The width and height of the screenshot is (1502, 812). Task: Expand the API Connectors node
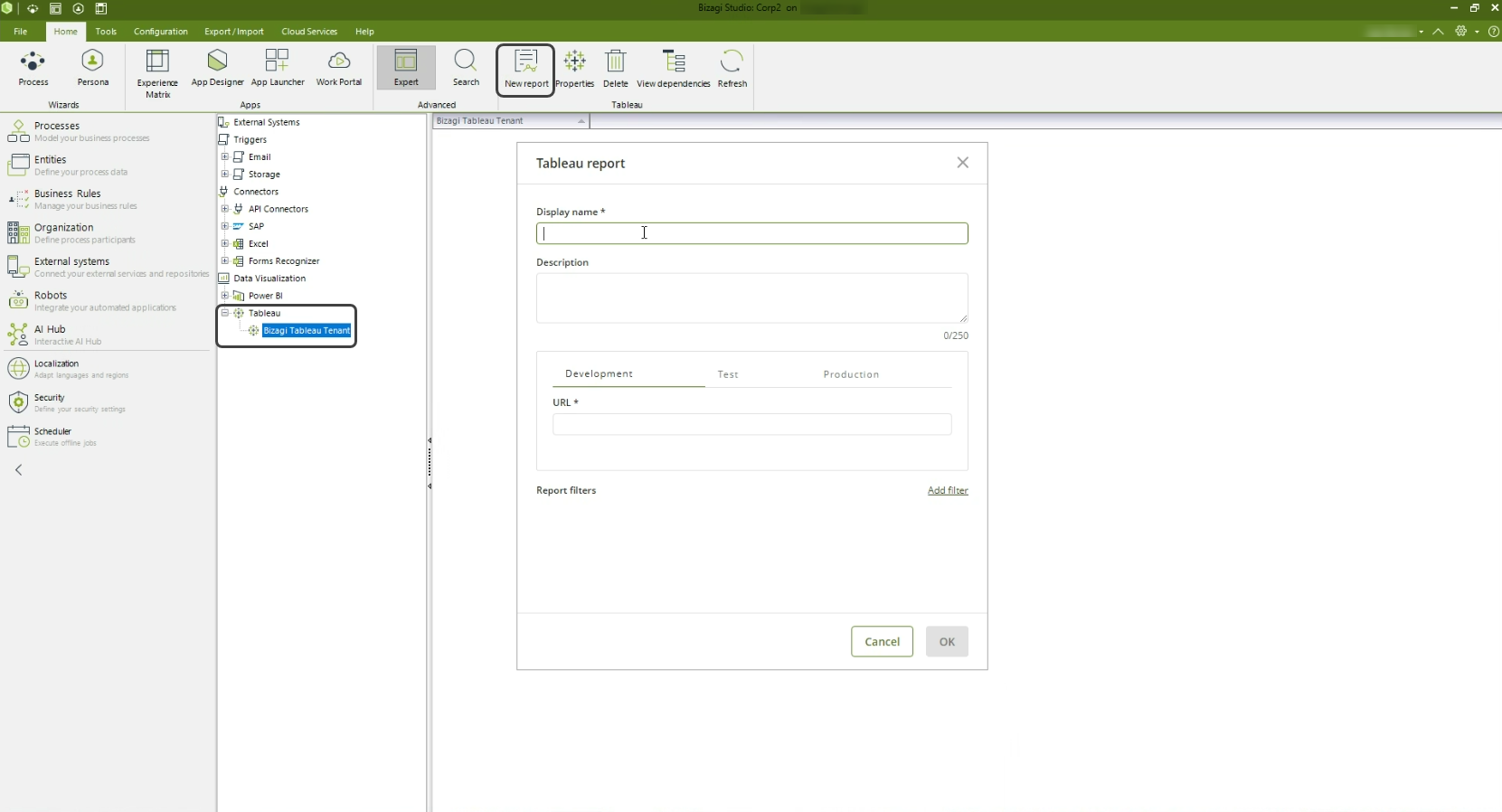coord(225,209)
